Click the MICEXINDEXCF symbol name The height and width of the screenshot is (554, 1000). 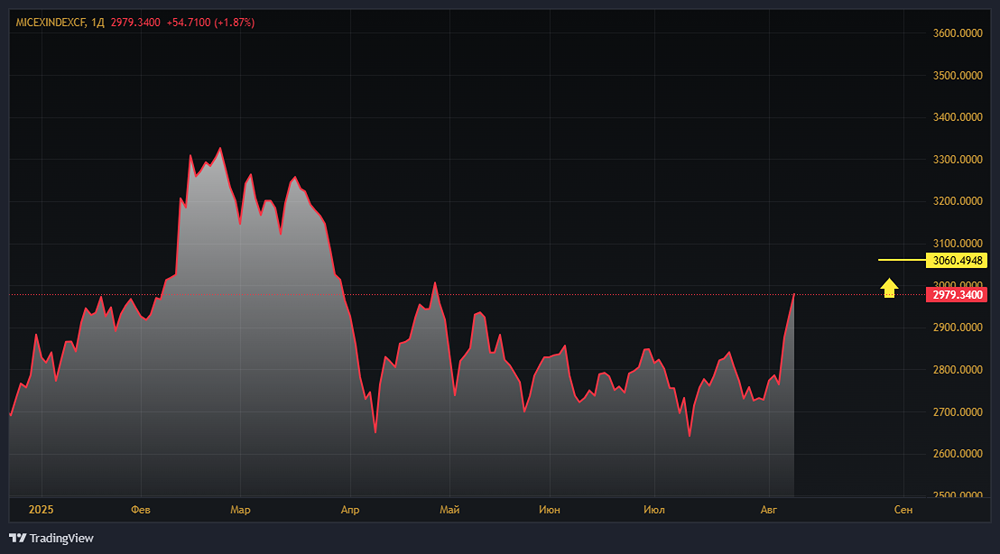point(50,22)
